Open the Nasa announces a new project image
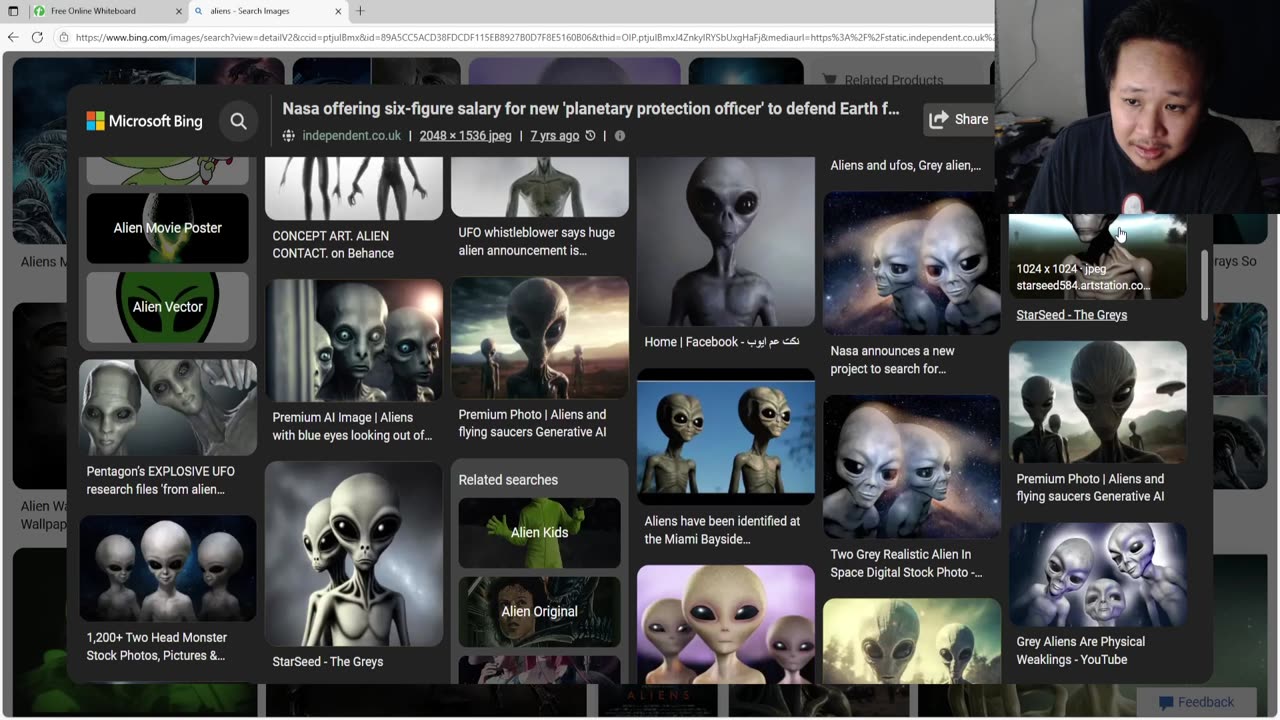Image resolution: width=1280 pixels, height=720 pixels. 911,264
